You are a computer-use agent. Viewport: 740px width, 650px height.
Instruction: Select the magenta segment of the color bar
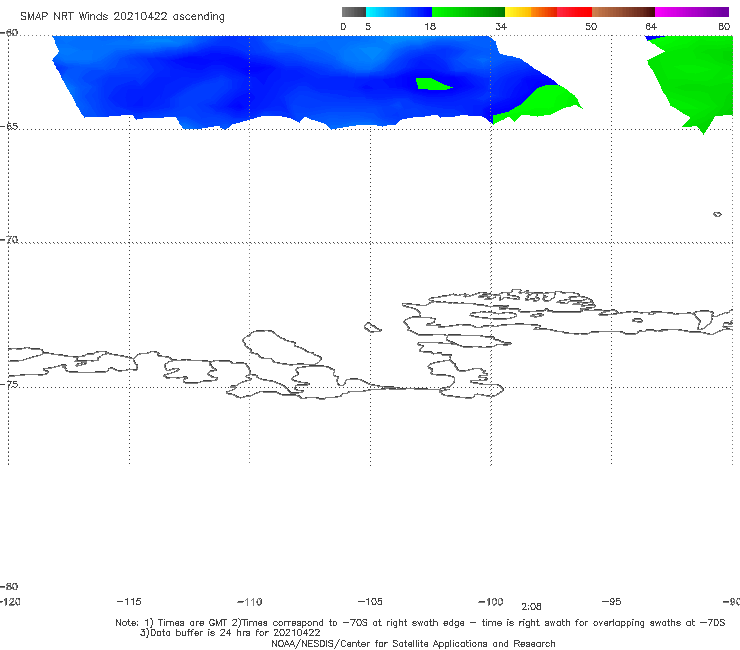(692, 12)
